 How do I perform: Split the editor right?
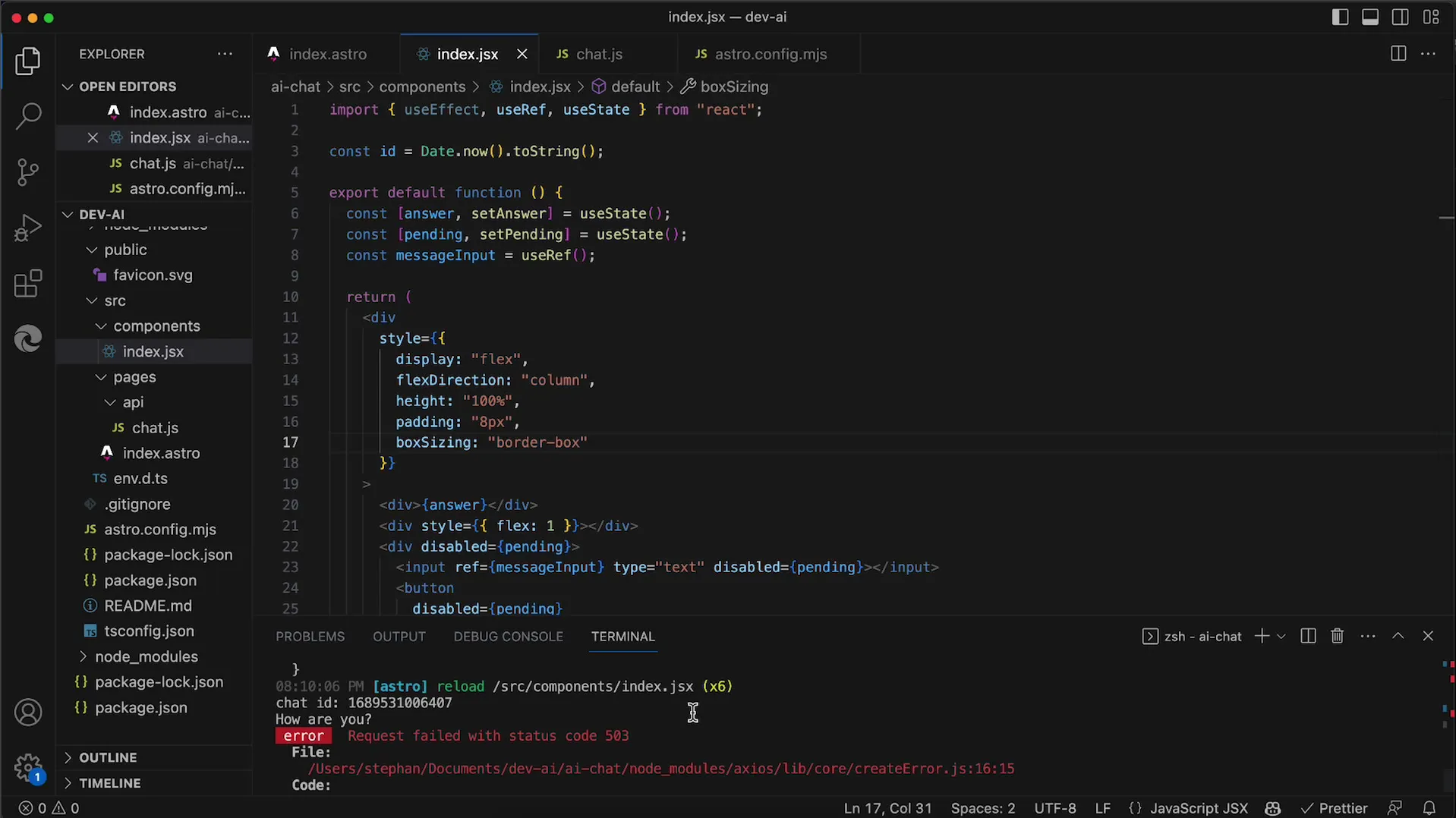(1398, 54)
